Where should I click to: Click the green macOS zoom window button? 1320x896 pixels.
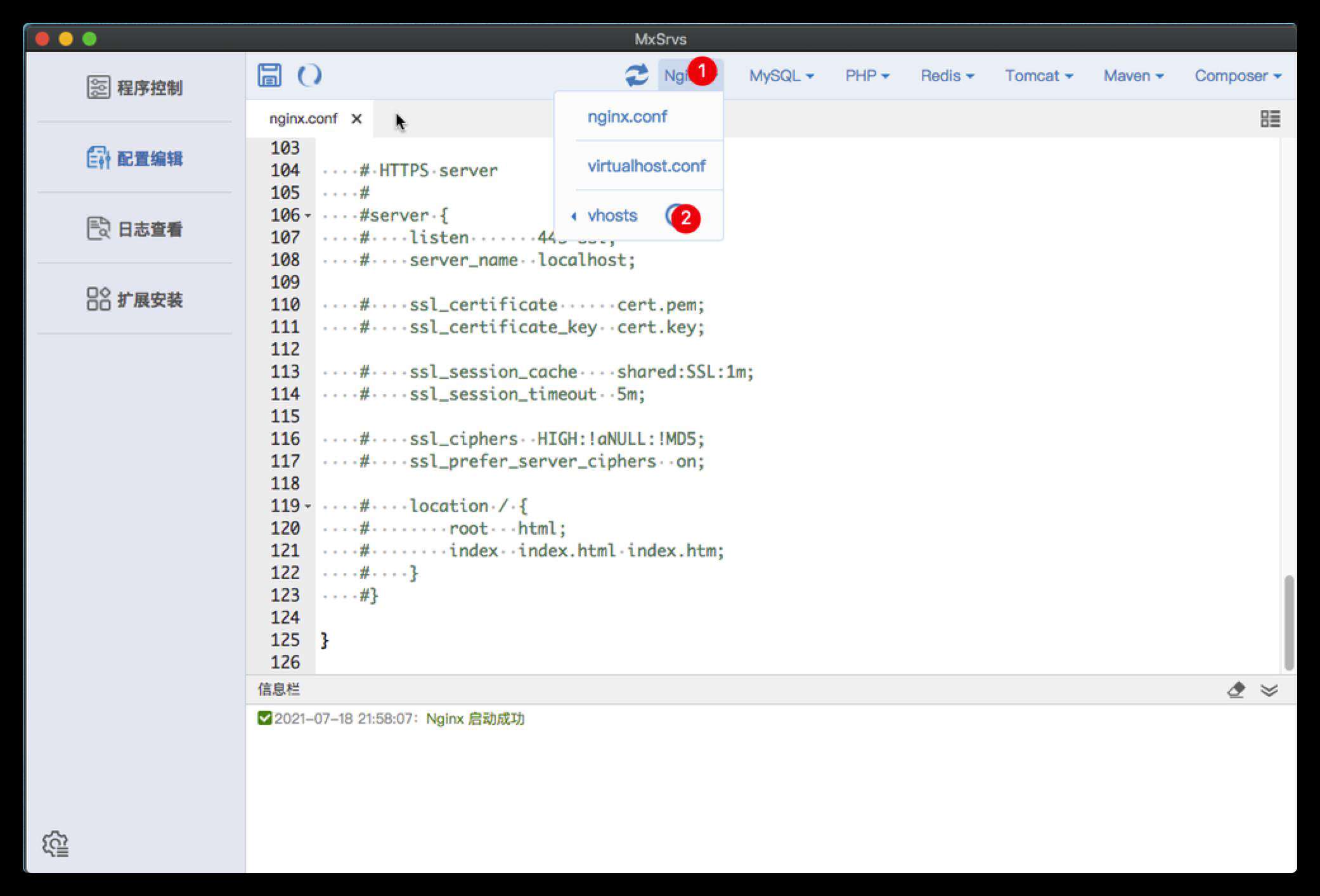click(89, 39)
